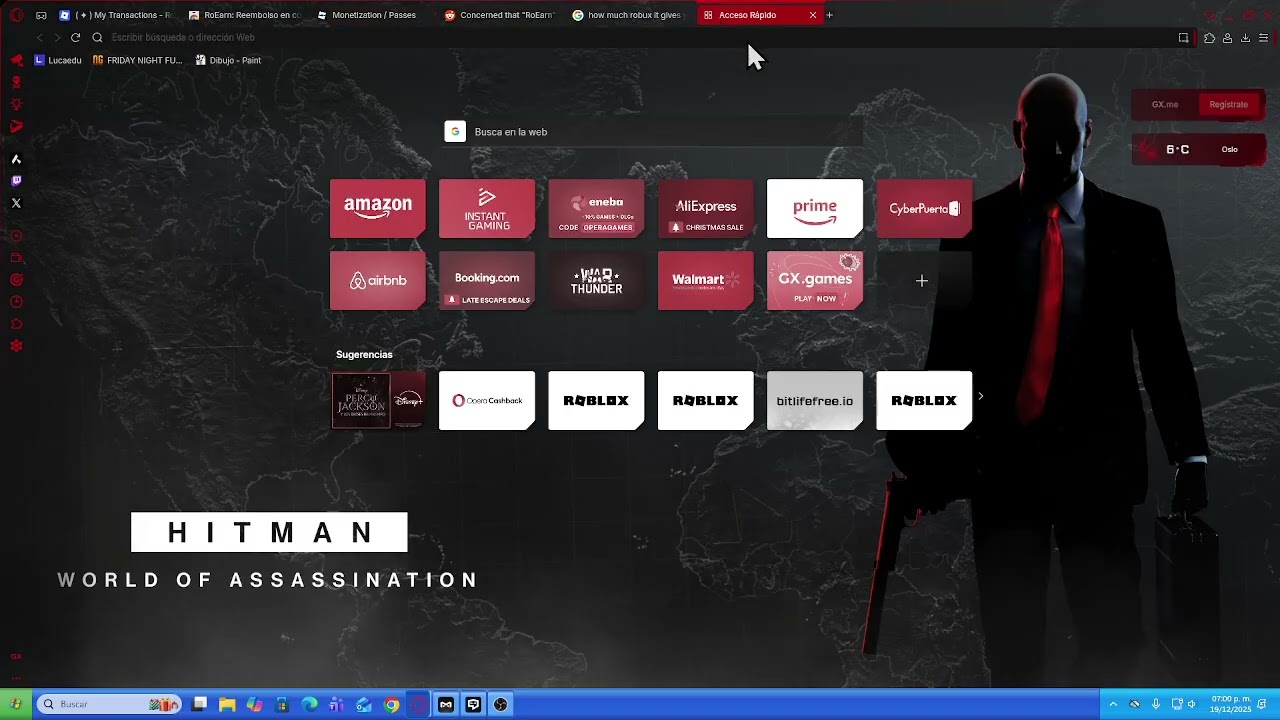The width and height of the screenshot is (1280, 720).
Task: Open the GX.games speed dial tile
Action: [815, 281]
